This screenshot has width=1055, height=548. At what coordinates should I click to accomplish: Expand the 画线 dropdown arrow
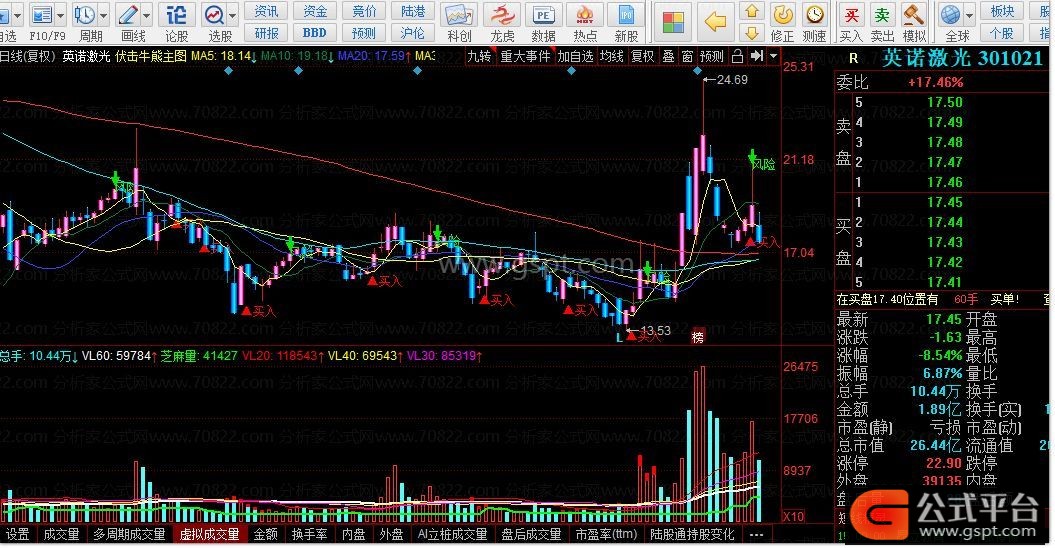[146, 15]
